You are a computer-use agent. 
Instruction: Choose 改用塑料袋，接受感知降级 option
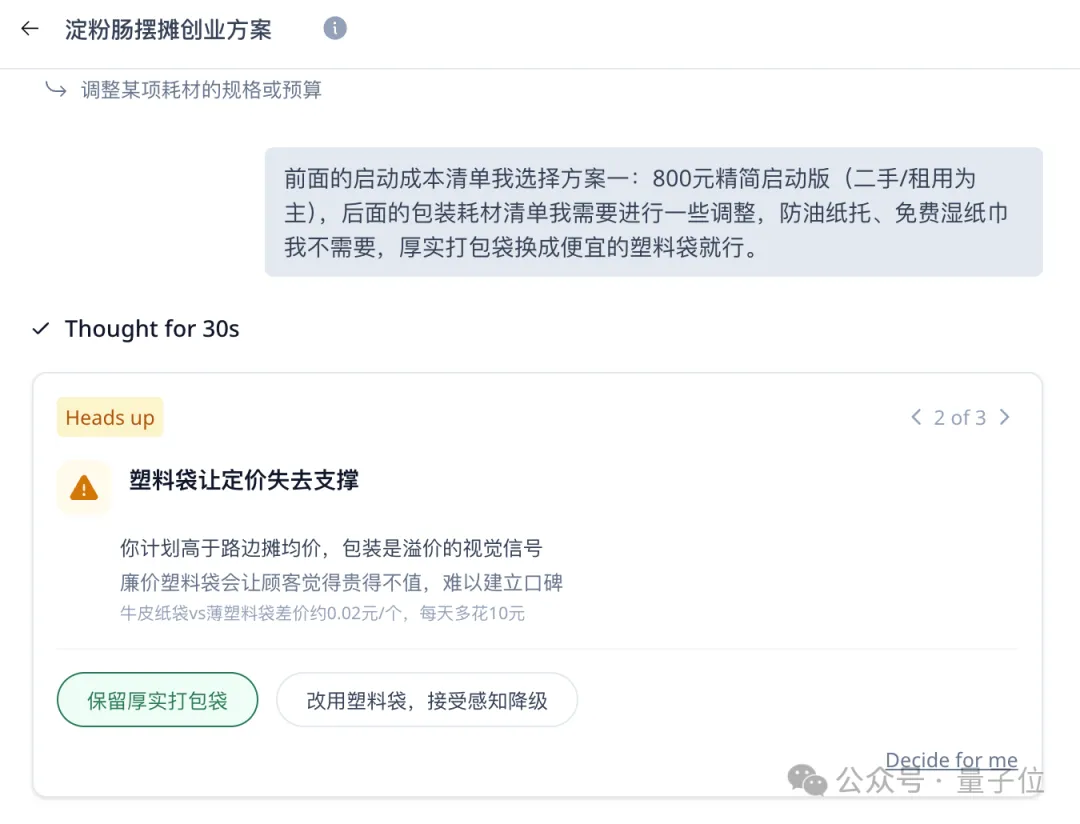click(x=427, y=700)
